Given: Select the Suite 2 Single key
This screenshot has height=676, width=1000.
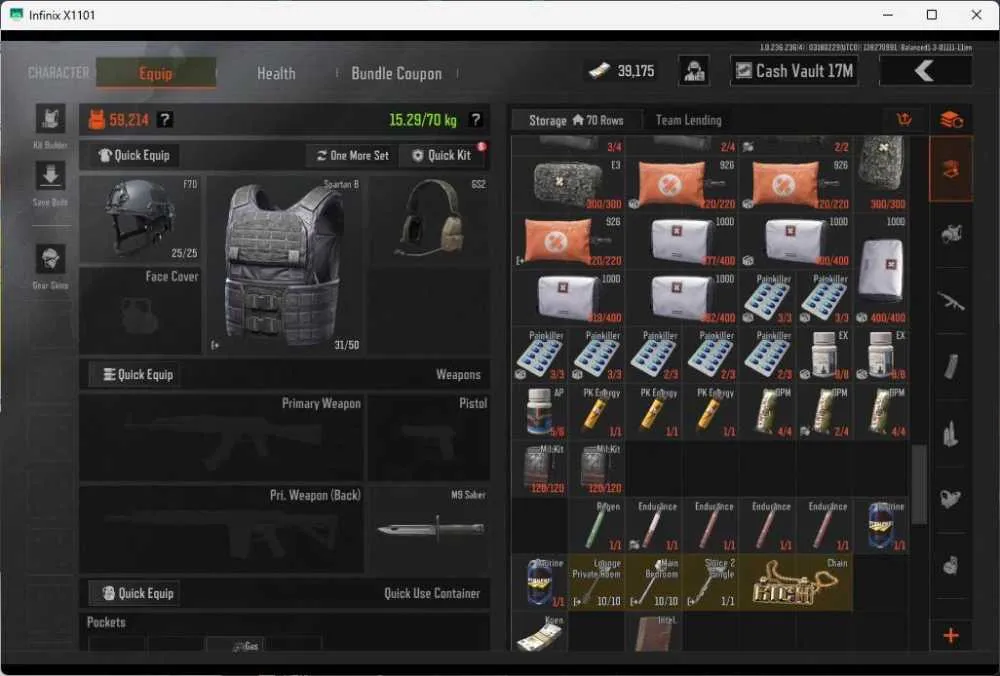Looking at the screenshot, I should pos(710,582).
